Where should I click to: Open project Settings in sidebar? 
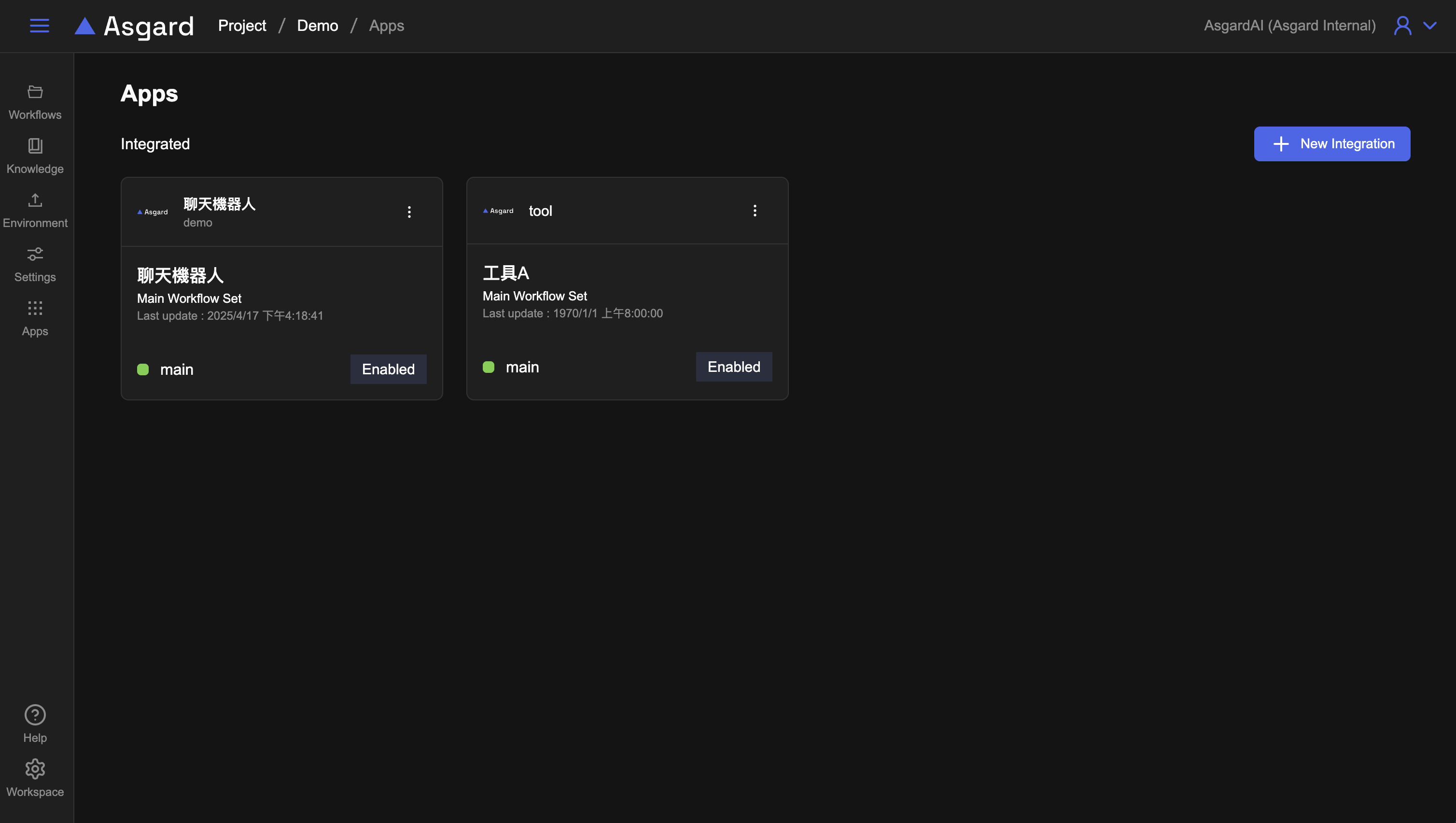pyautogui.click(x=35, y=264)
